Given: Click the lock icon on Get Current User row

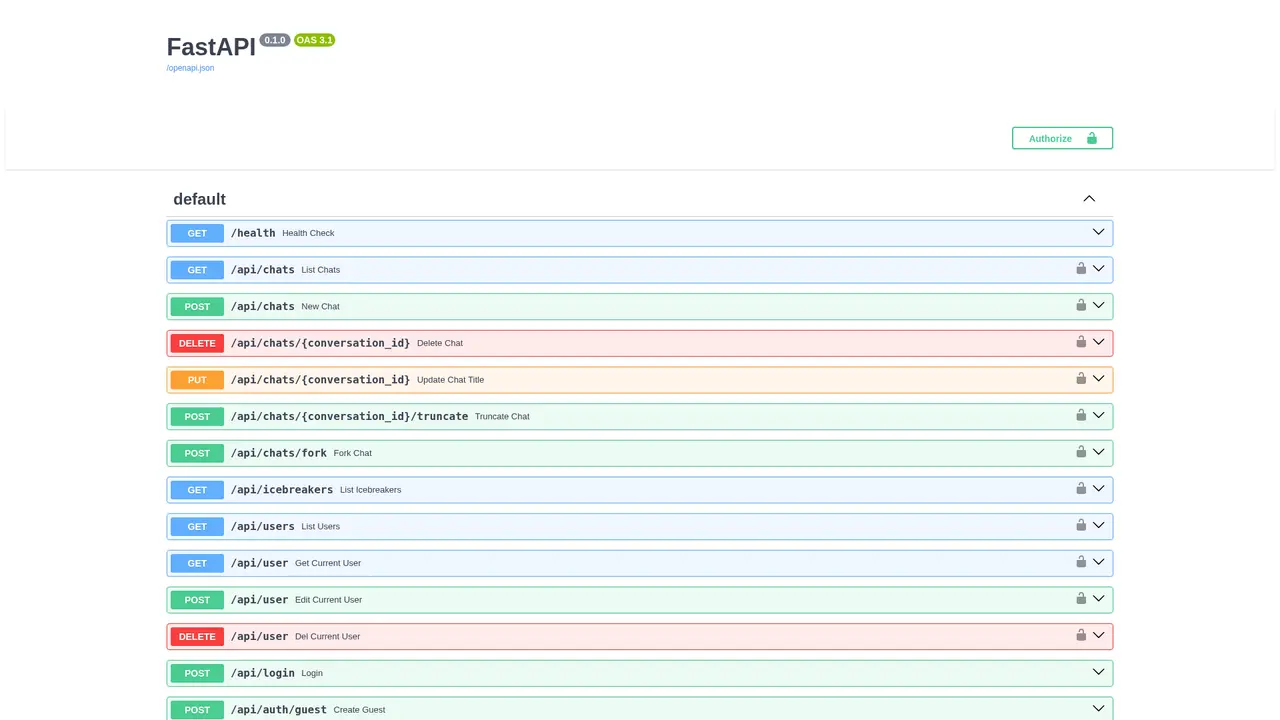Looking at the screenshot, I should point(1081,561).
